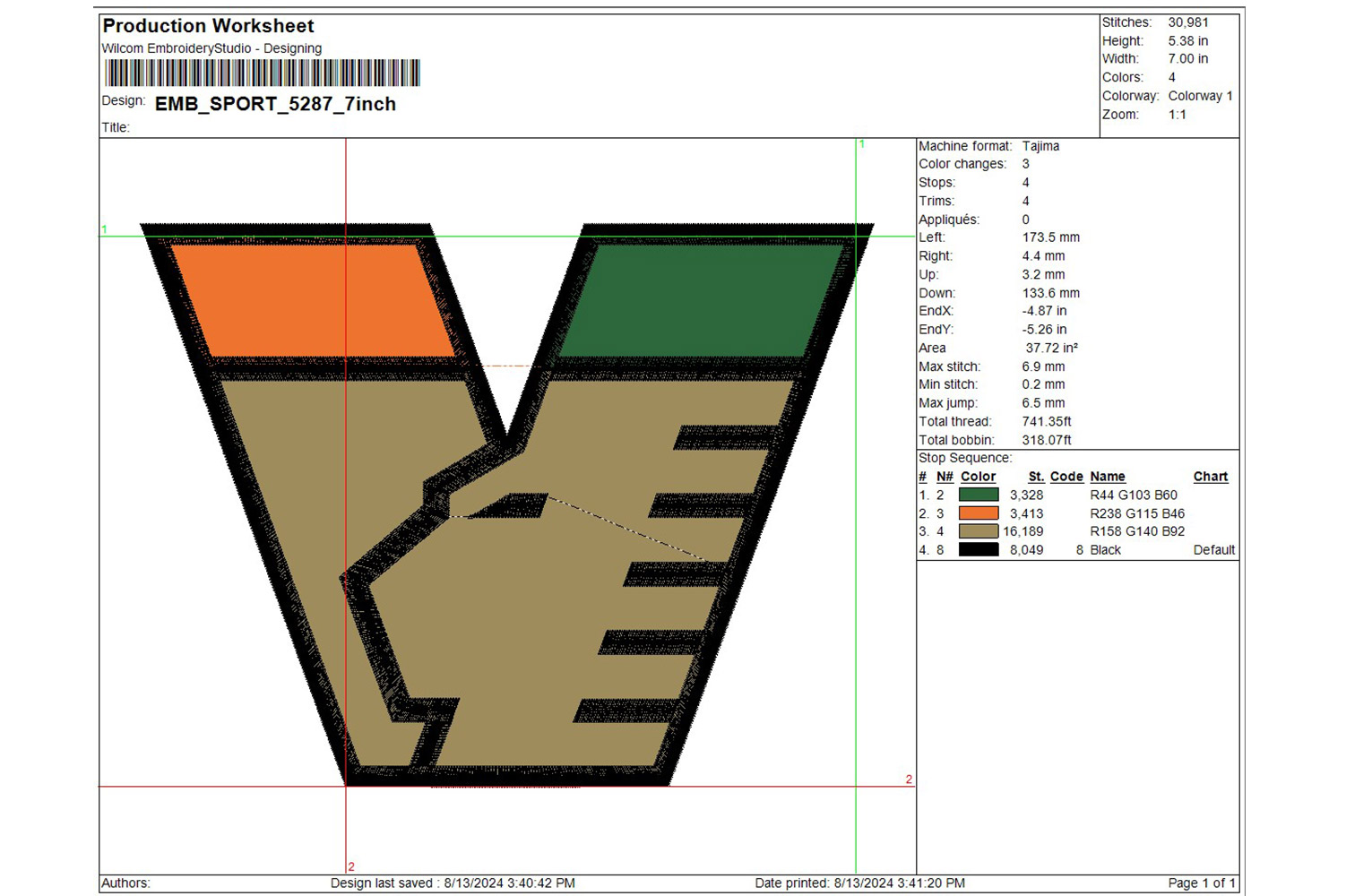Click the green color swatch in the stop sequence

979,495
